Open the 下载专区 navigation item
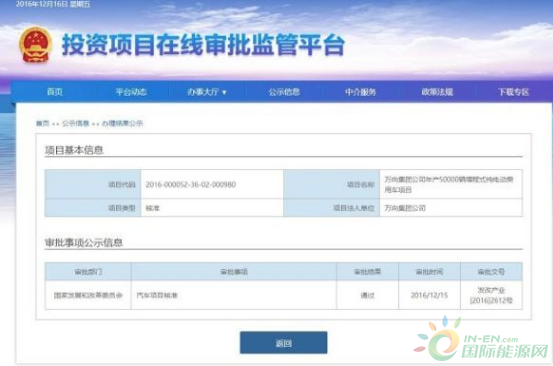 (513, 92)
